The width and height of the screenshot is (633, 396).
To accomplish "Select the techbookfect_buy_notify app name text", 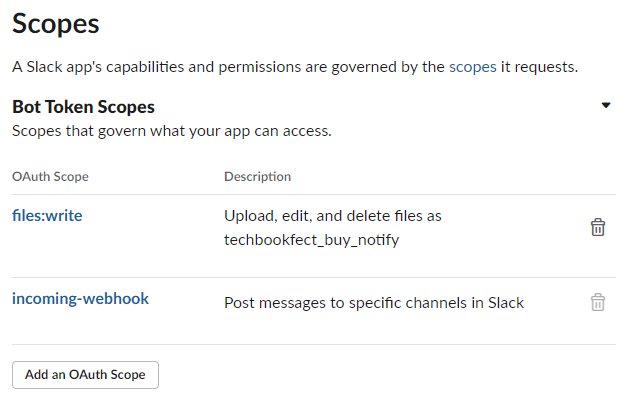I will pos(312,240).
